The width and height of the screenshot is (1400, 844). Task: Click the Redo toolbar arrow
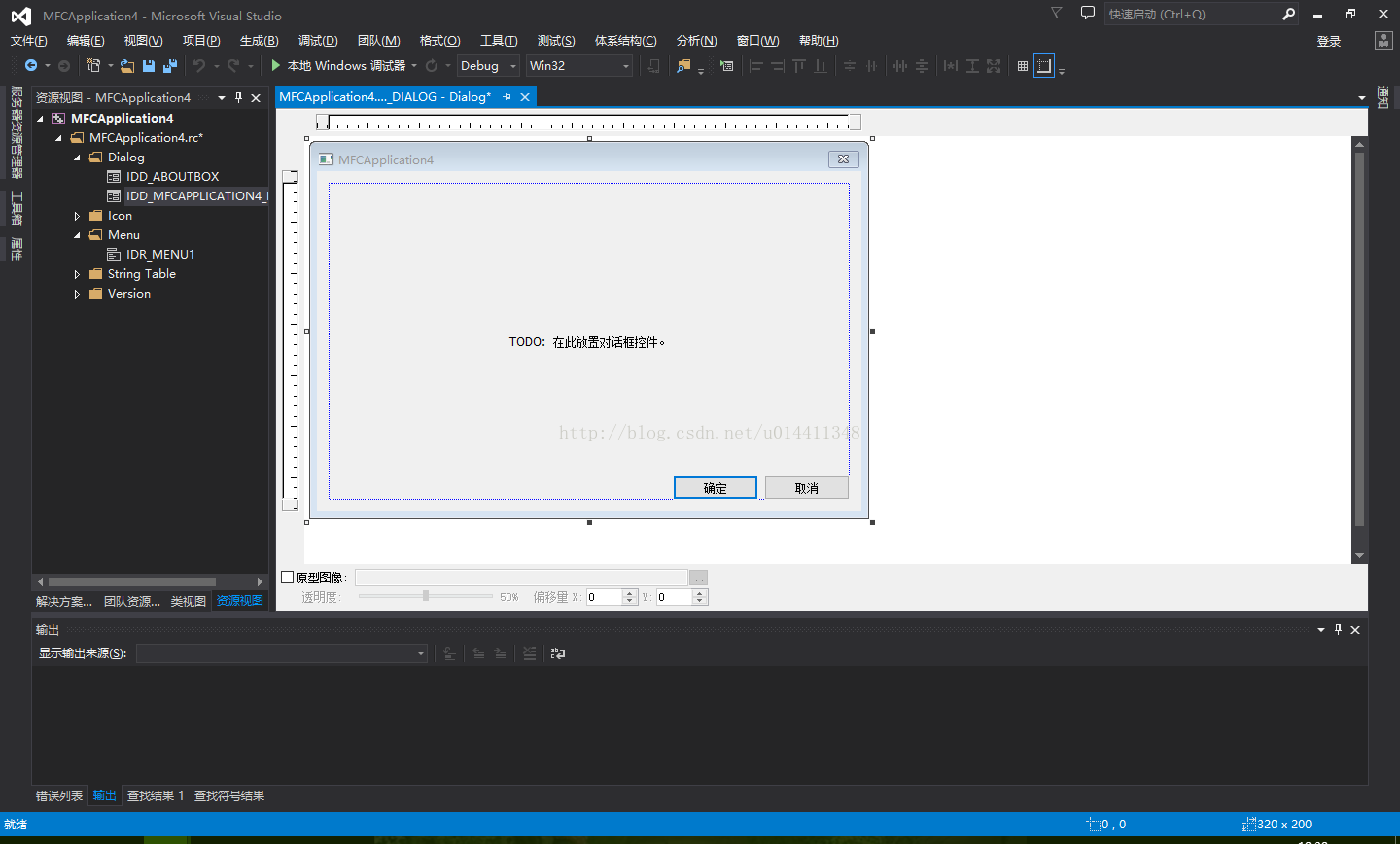(233, 65)
